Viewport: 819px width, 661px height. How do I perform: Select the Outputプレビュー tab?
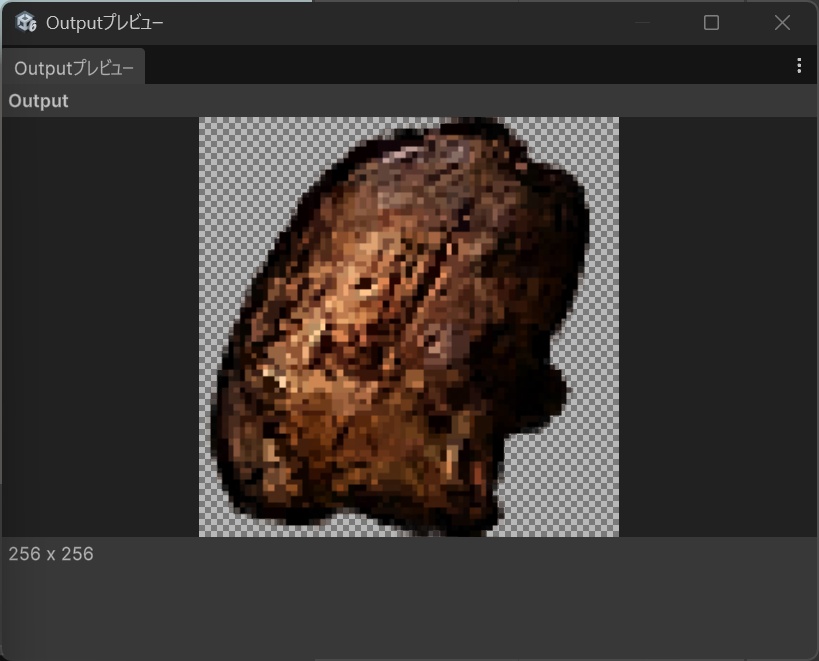(74, 67)
